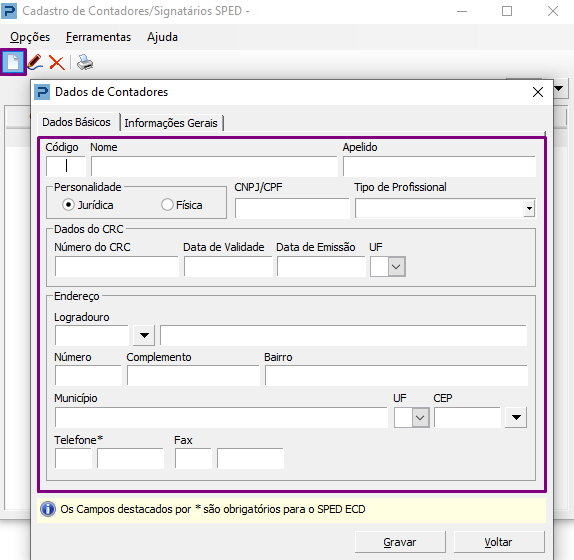Close the Dados de Contadores dialog
Screen dimensions: 574x560
[538, 92]
